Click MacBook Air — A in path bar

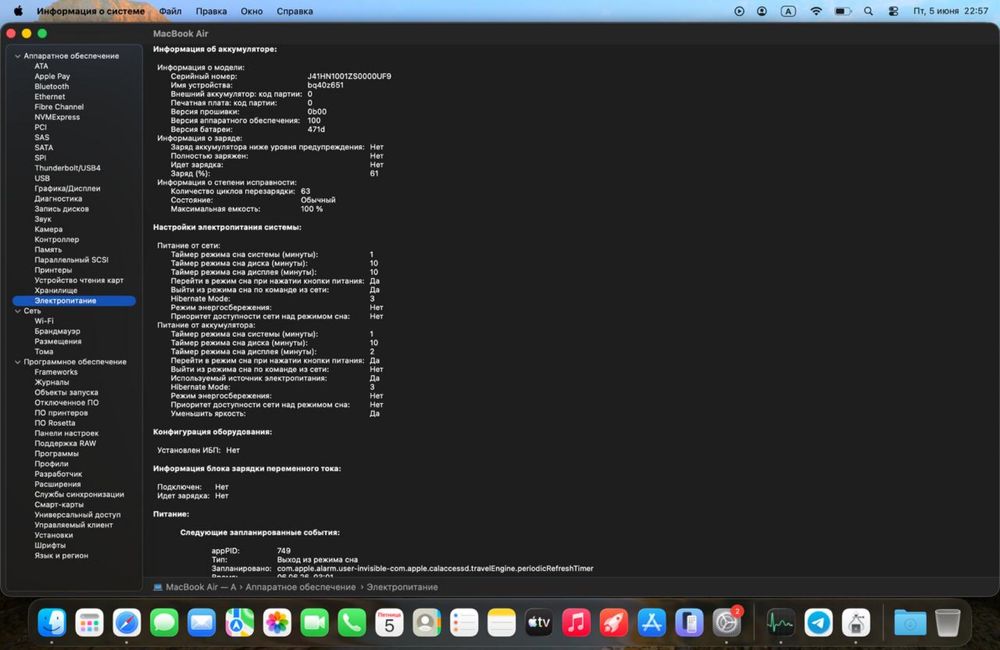point(195,587)
